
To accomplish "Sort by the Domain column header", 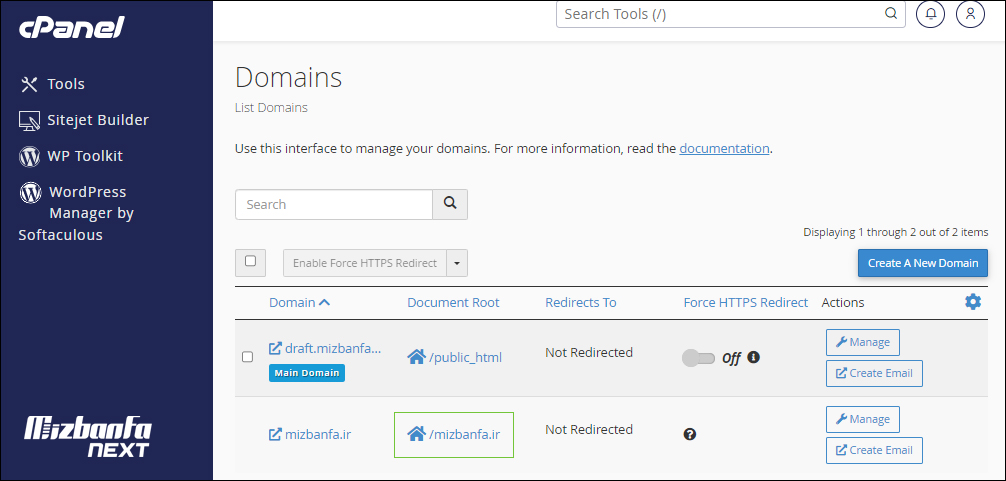I will pos(300,303).
